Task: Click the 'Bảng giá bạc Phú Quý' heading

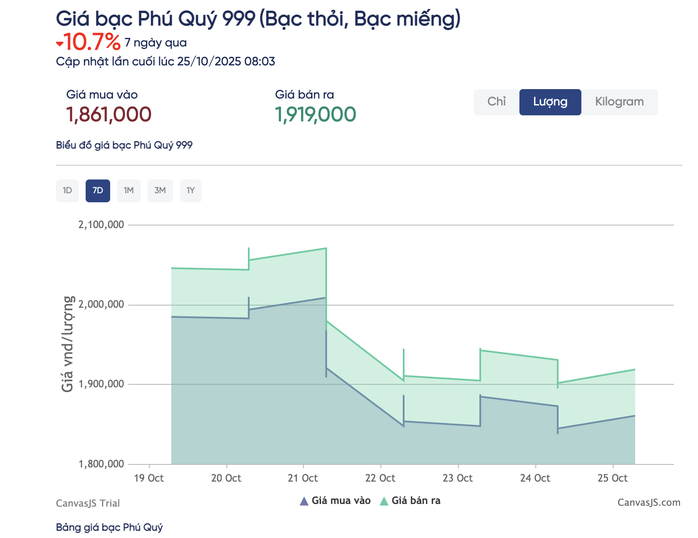Action: pos(109,527)
